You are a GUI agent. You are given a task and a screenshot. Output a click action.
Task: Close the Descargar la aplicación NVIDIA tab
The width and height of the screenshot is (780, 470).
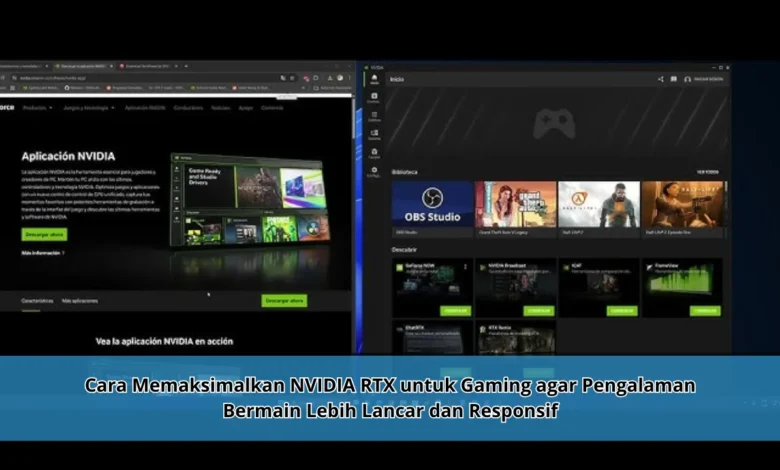point(111,66)
